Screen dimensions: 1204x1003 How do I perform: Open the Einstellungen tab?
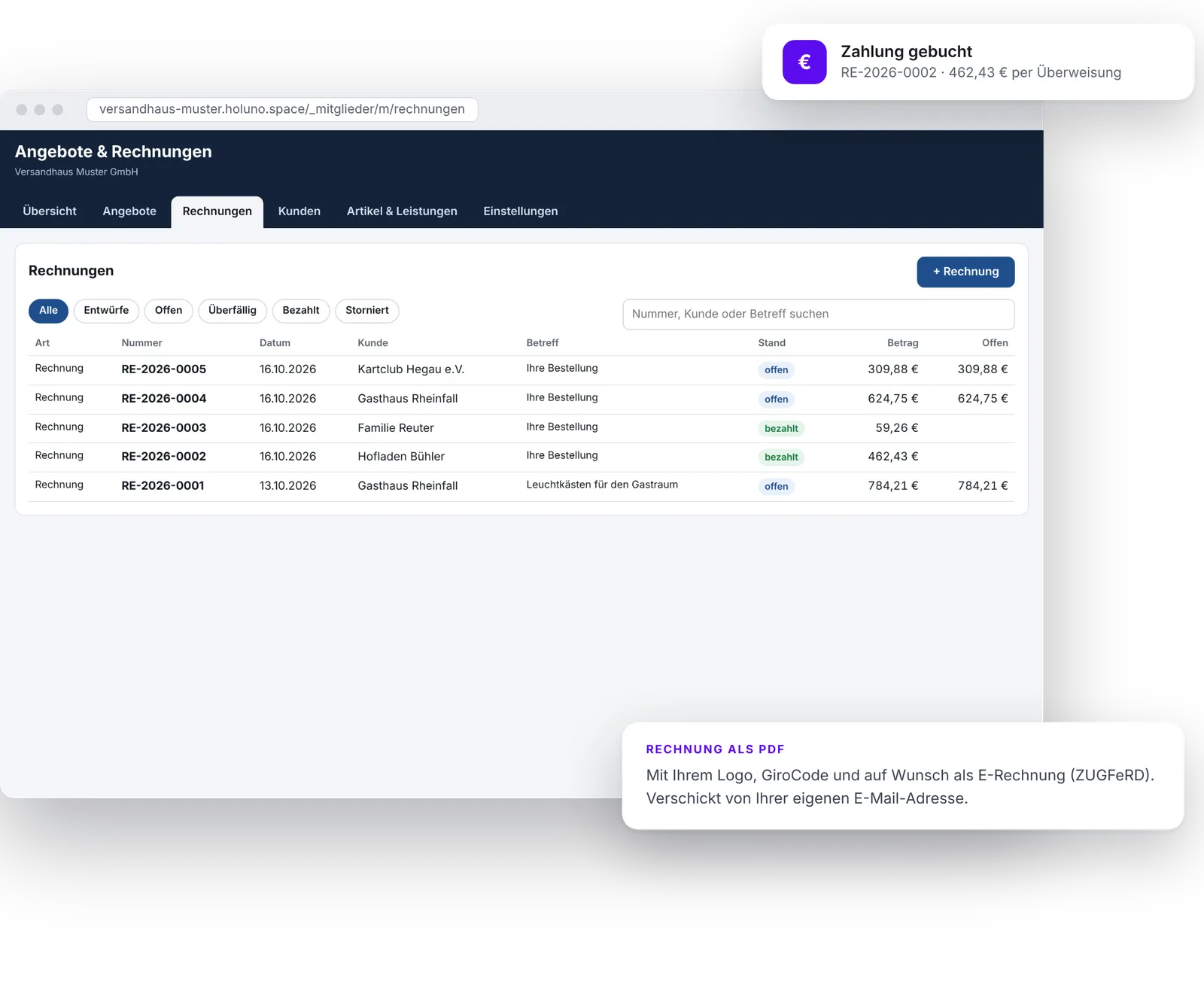[521, 211]
